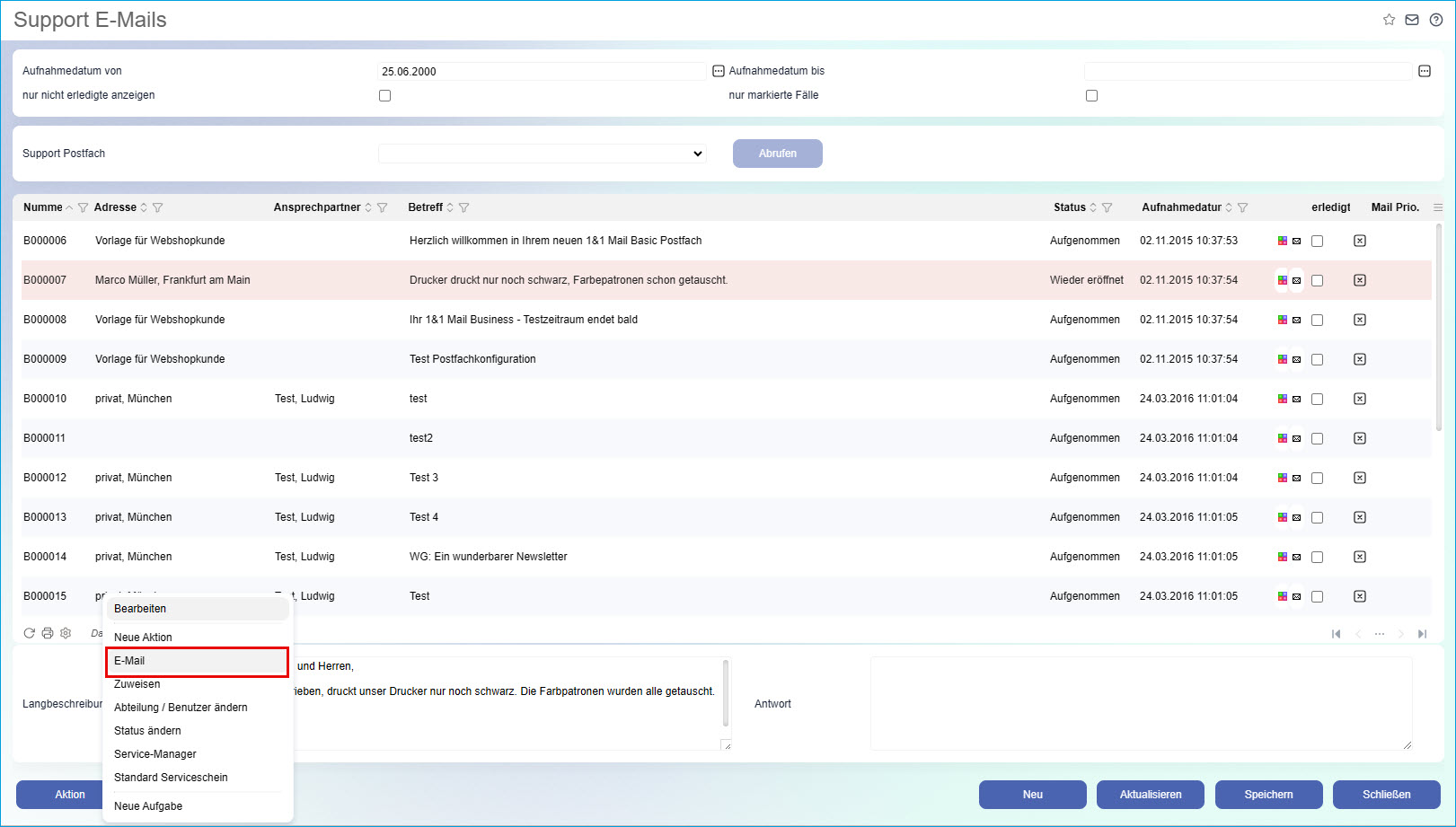Screen dimensions: 1456x827
Task: Click the refresh icon below the table
Action: coord(30,633)
